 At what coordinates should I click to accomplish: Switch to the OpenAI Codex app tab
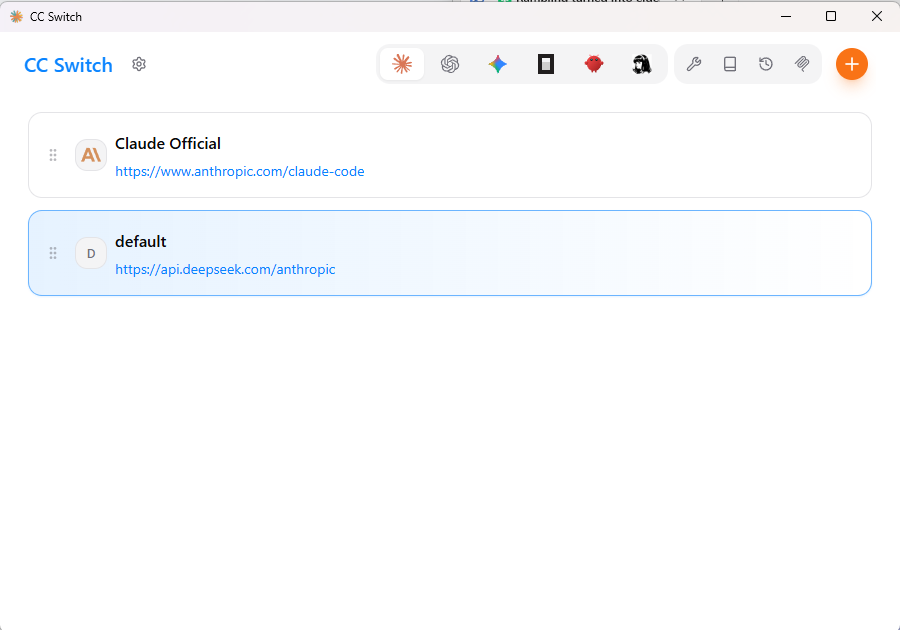click(450, 64)
